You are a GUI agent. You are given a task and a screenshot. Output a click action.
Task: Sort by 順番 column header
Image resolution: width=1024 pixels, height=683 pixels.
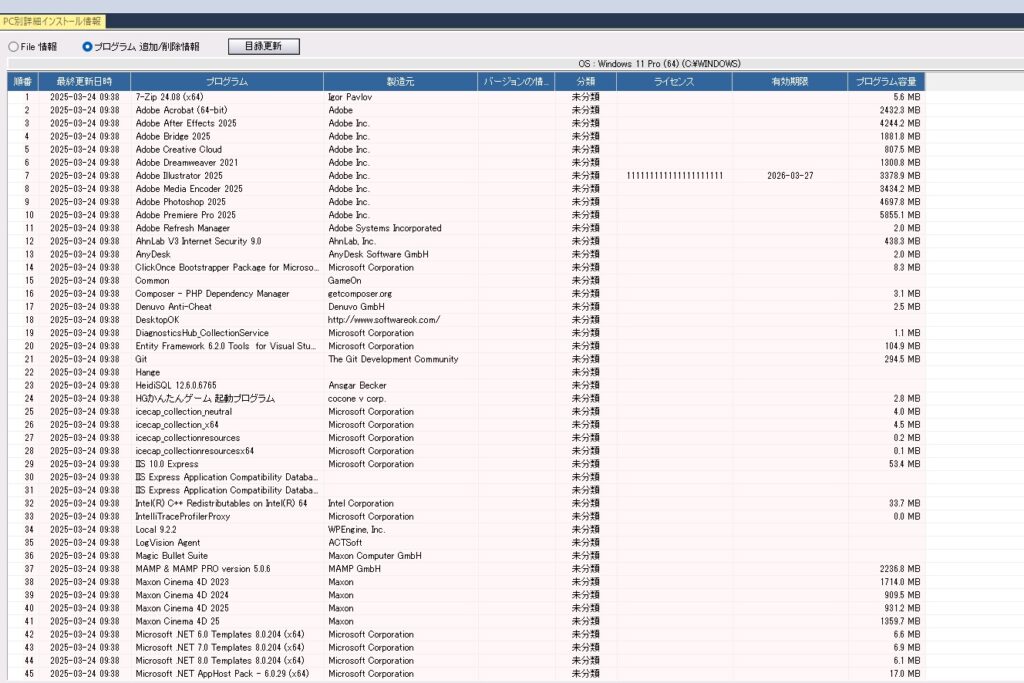23,82
